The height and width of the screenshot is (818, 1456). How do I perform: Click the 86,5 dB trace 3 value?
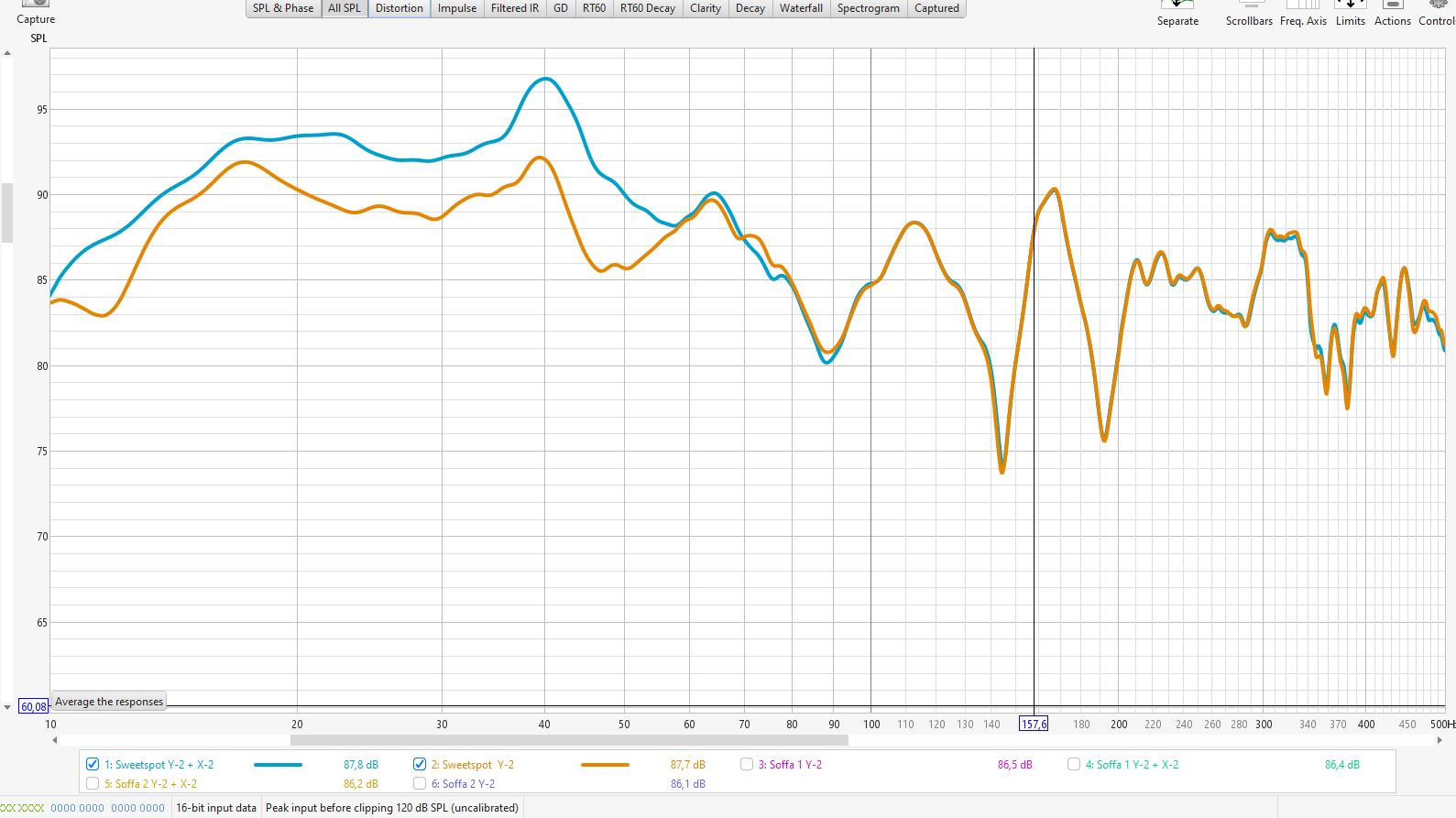[x=1015, y=764]
